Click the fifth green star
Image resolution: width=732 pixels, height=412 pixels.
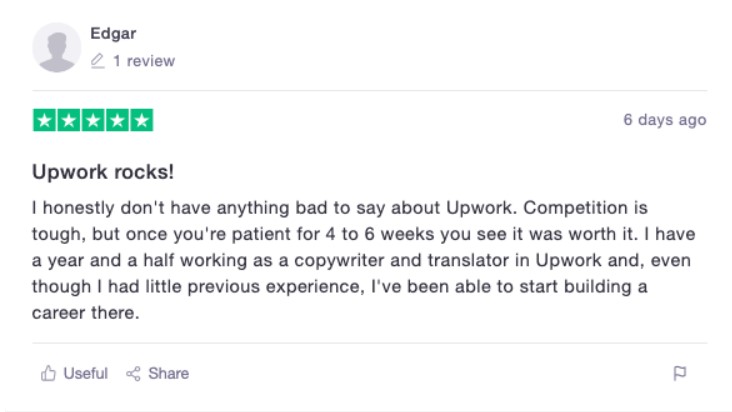click(x=141, y=120)
